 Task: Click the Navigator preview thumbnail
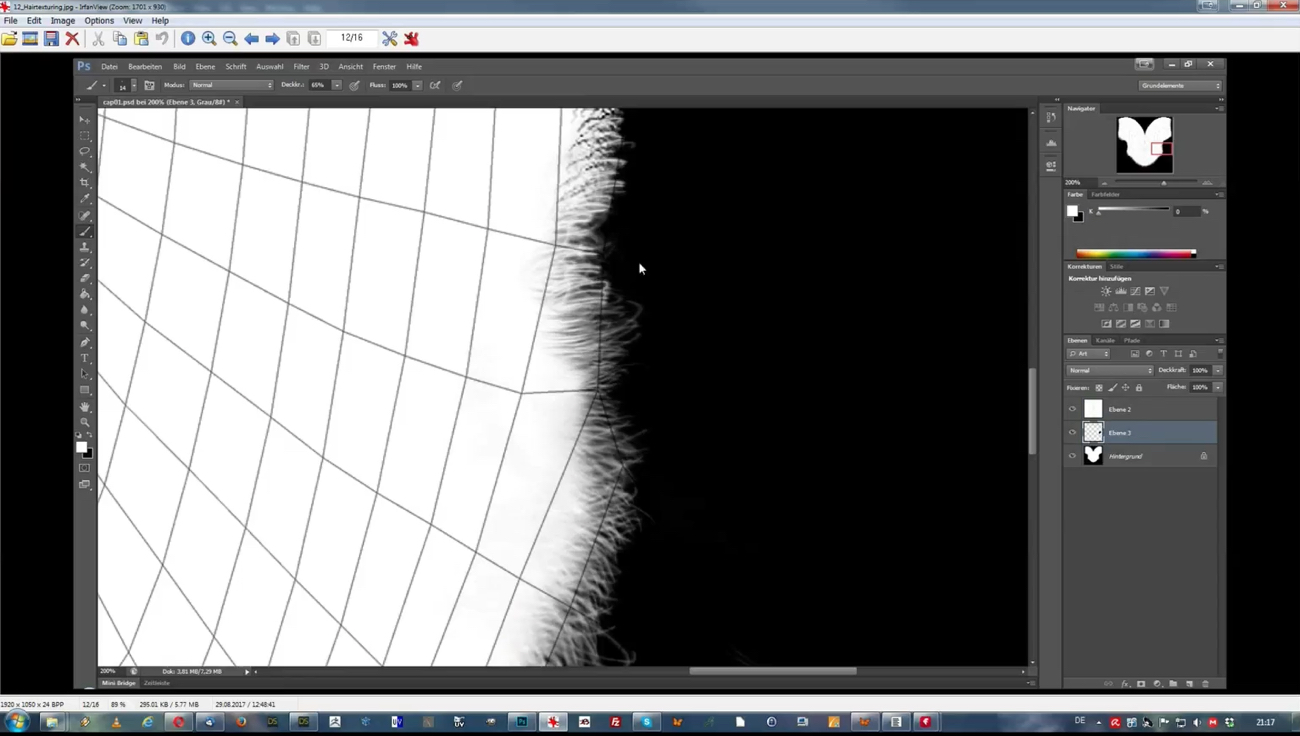click(x=1144, y=144)
